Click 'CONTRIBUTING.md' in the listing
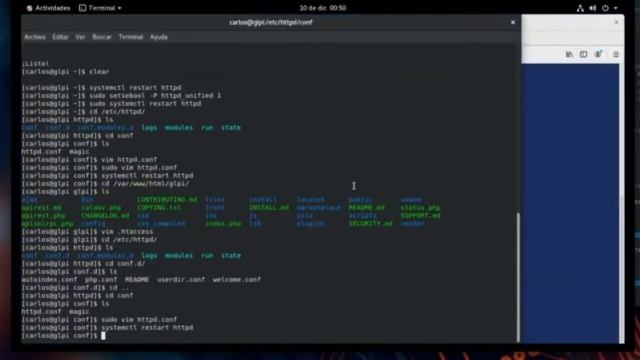 click(x=167, y=200)
